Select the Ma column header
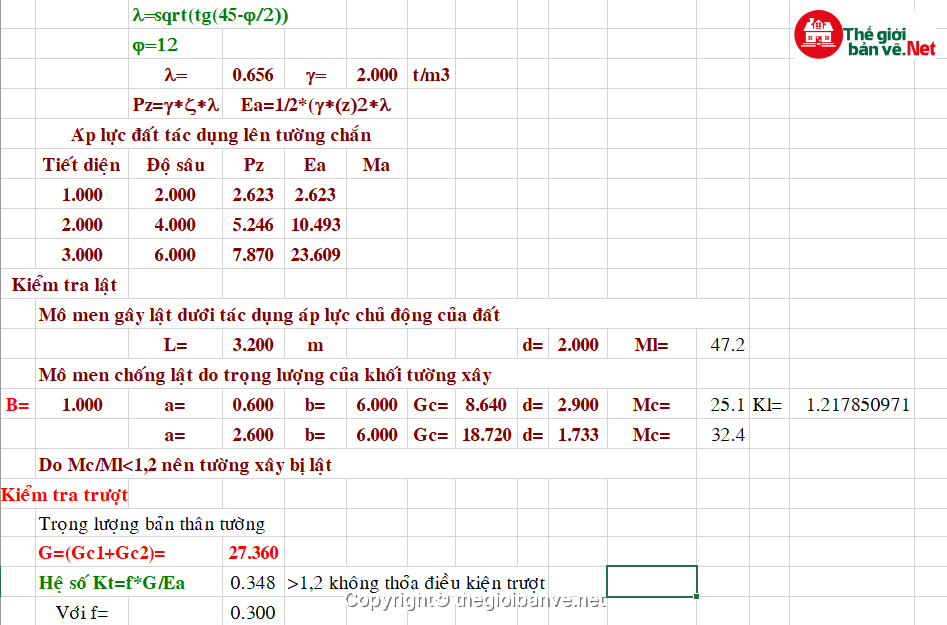Screen dimensions: 947x625 (376, 165)
